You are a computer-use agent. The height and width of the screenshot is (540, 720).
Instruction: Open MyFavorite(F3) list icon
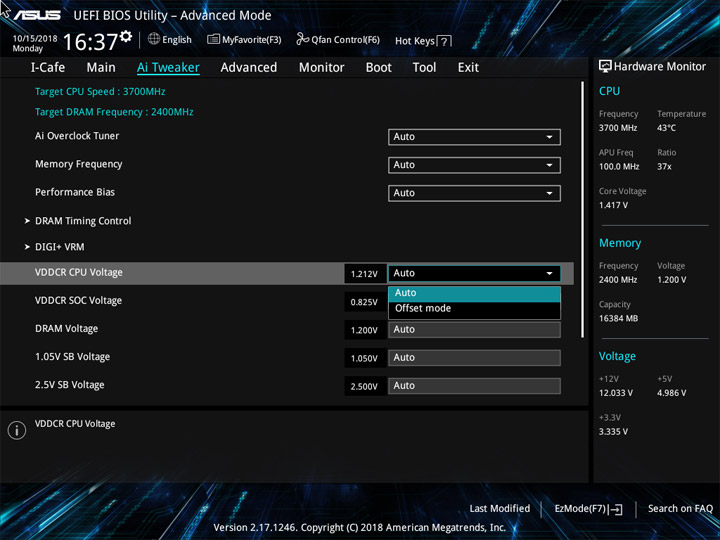[x=213, y=39]
